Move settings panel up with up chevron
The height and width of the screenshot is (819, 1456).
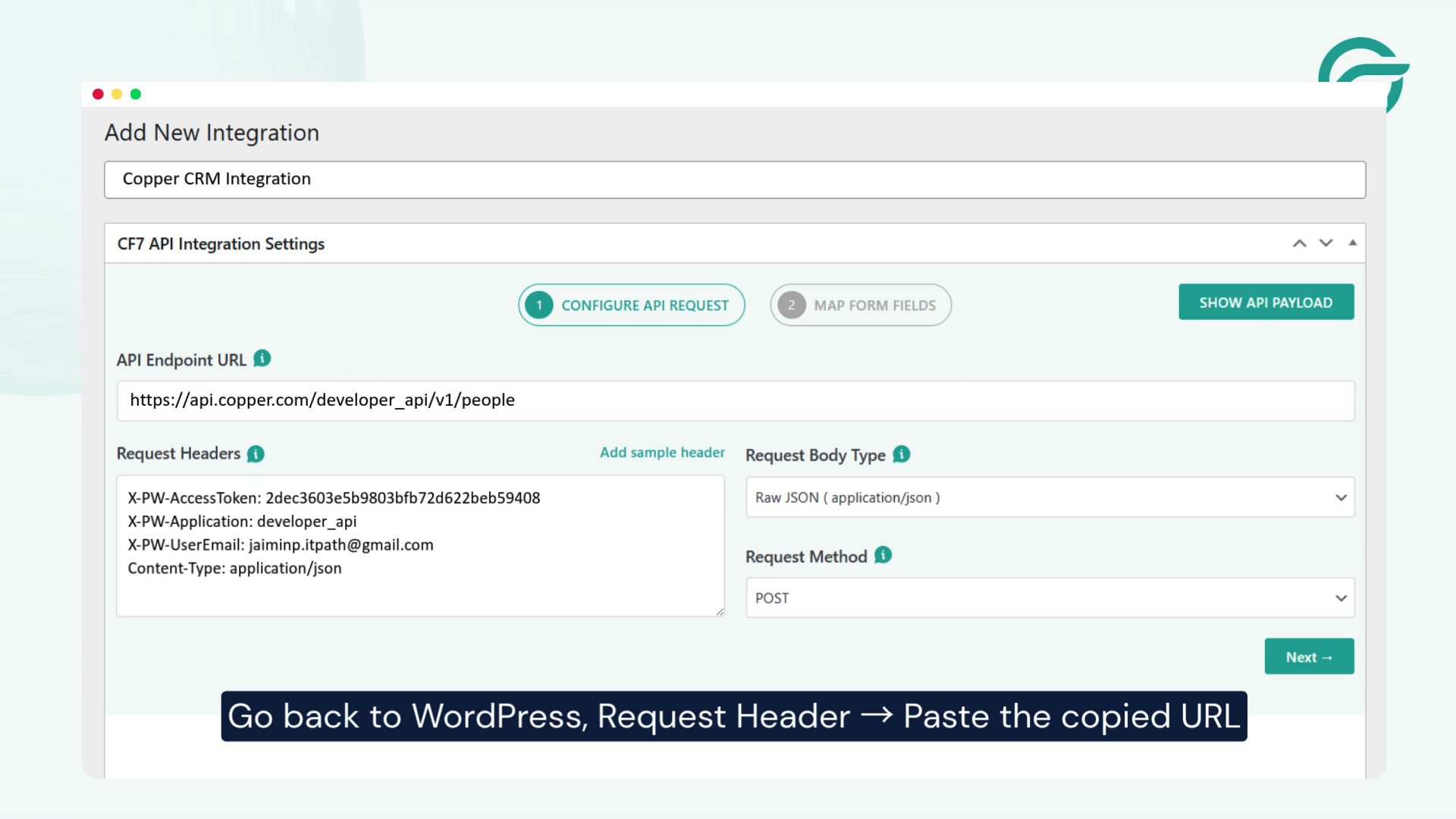1300,243
